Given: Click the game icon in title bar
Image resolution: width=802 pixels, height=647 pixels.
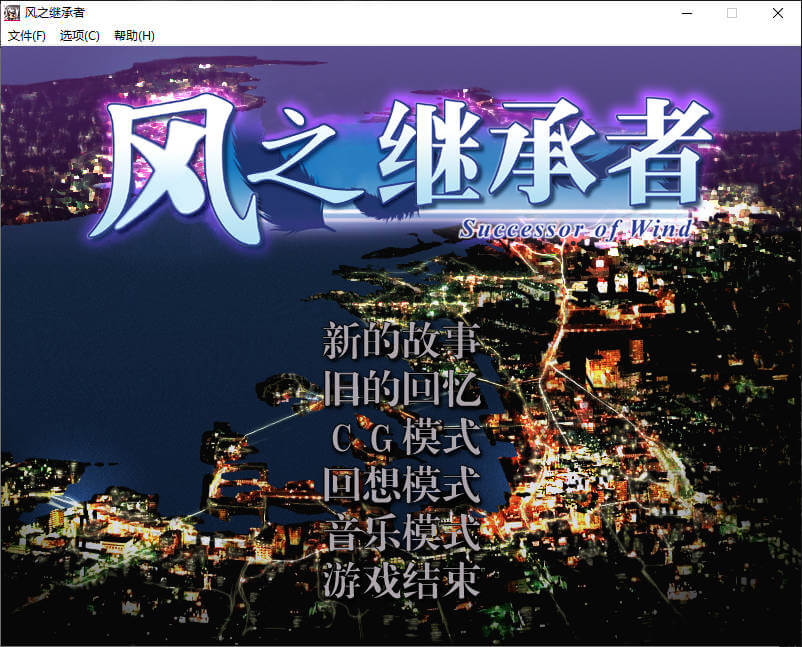Looking at the screenshot, I should 13,13.
